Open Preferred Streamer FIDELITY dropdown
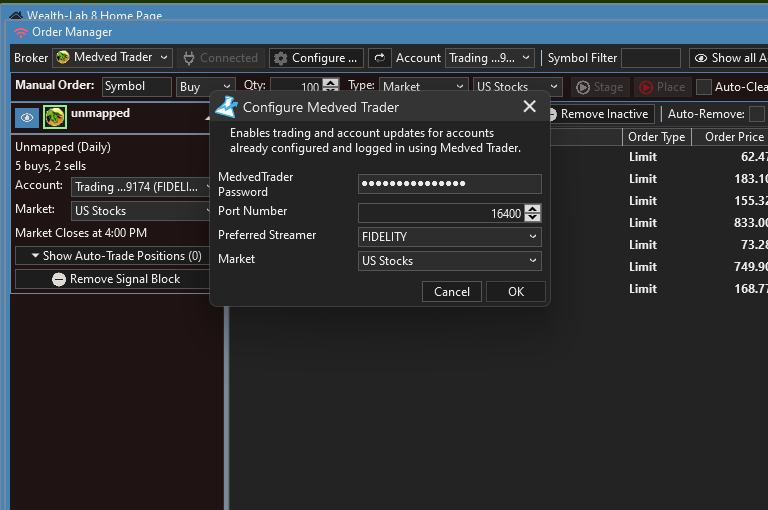Image resolution: width=768 pixels, height=510 pixels. (449, 237)
